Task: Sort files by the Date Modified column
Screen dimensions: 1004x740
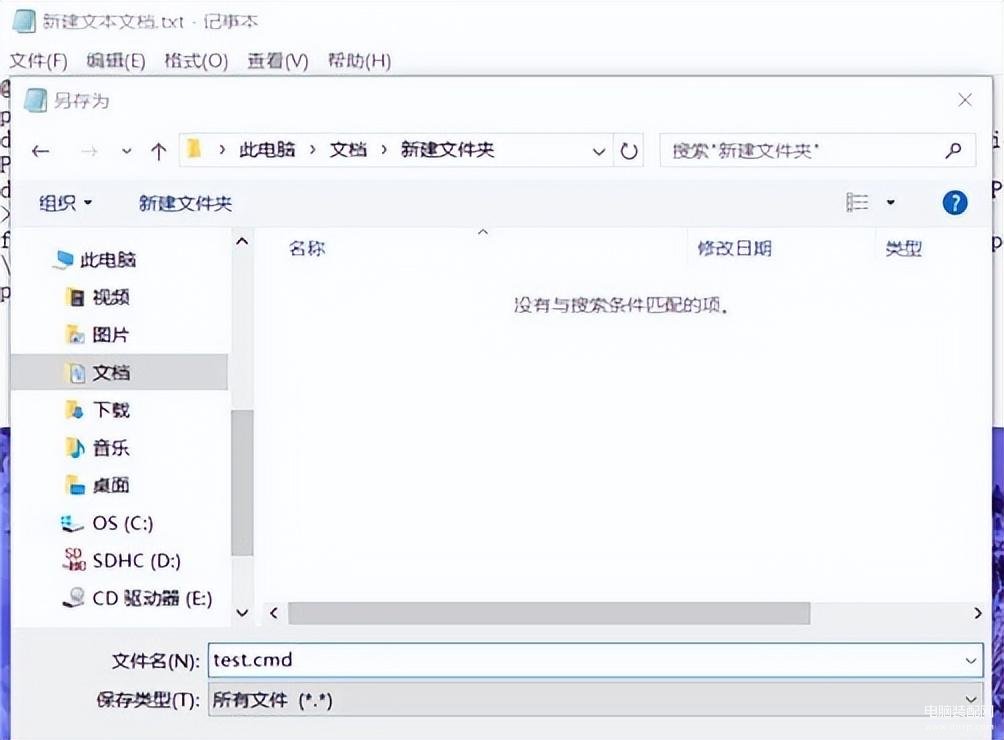Action: coord(734,249)
